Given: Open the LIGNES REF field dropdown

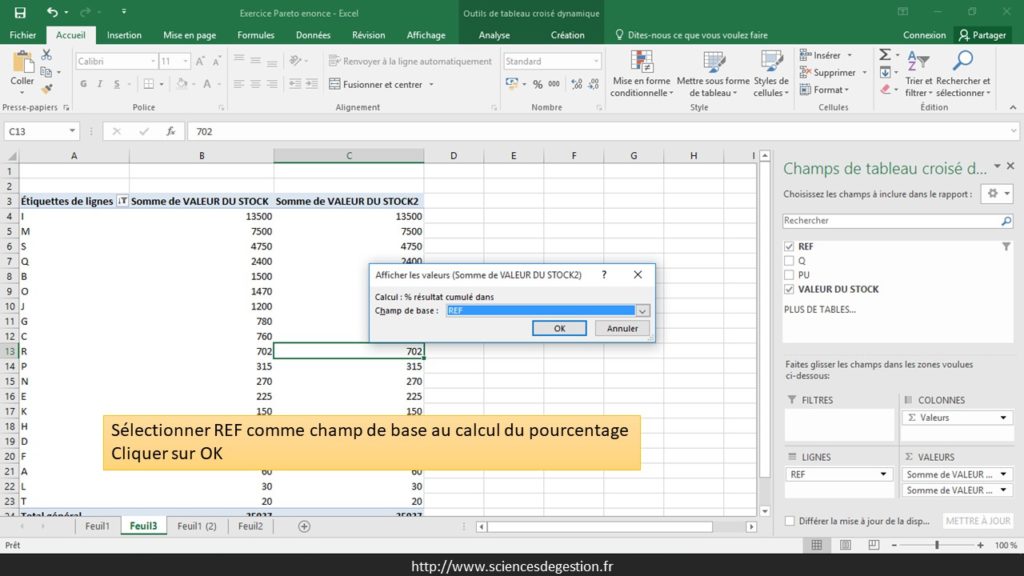Looking at the screenshot, I should pyautogui.click(x=883, y=474).
